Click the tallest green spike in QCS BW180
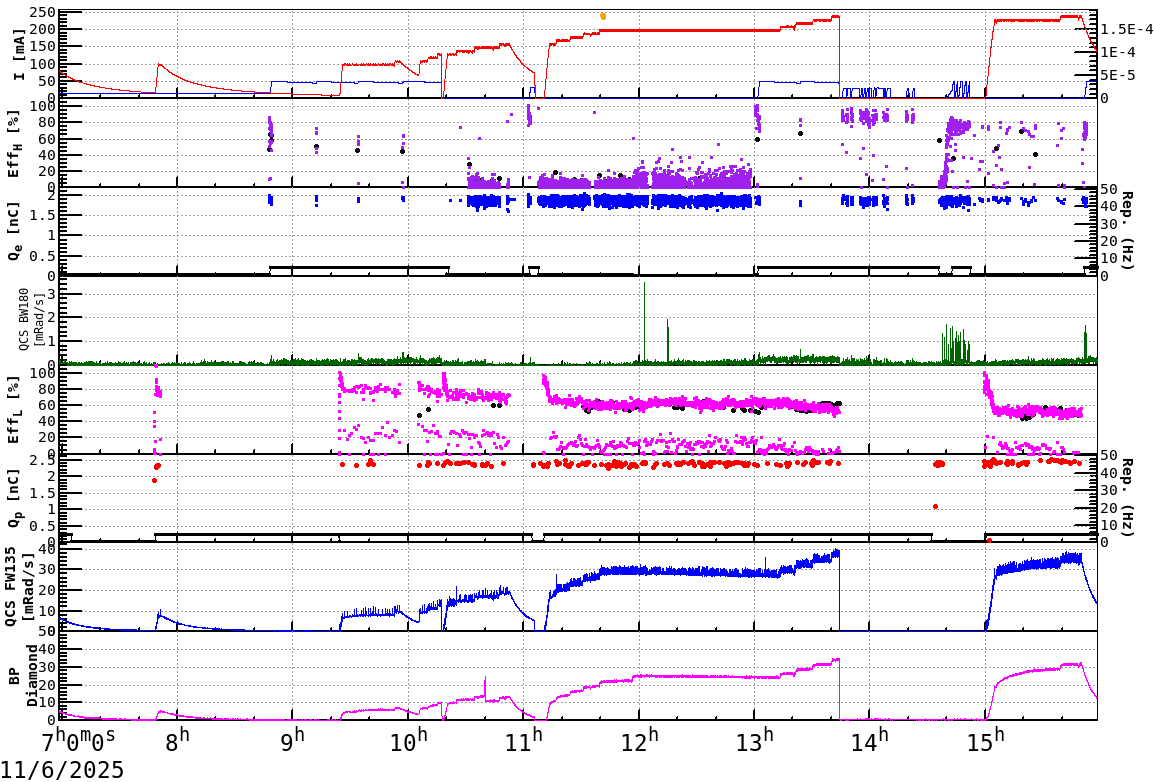This screenshot has width=1154, height=782. (x=644, y=321)
